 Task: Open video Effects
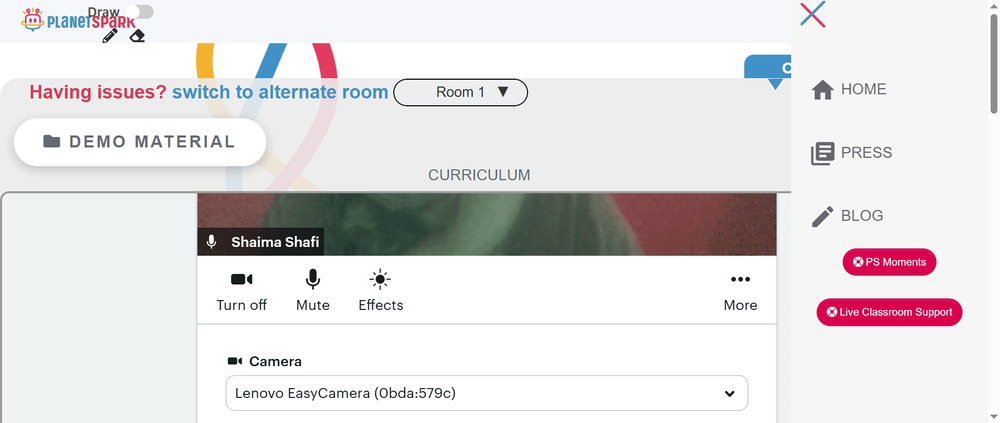coord(381,292)
